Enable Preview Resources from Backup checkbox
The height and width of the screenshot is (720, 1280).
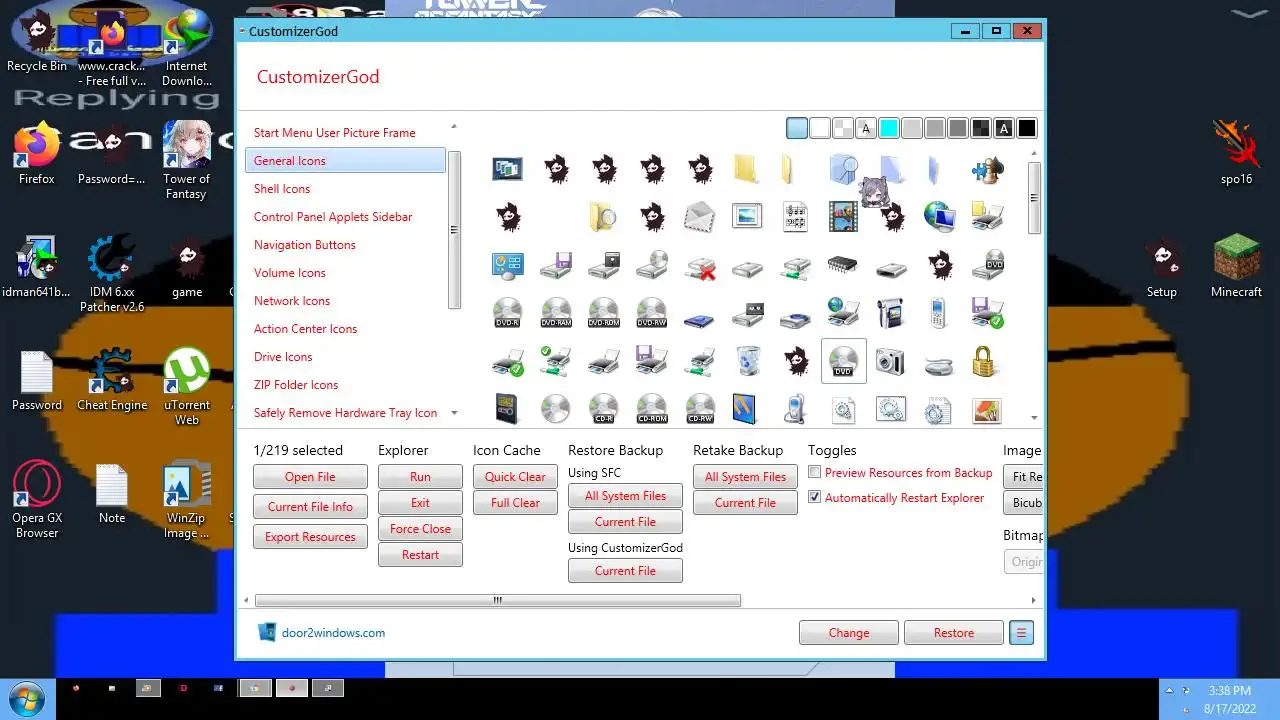tap(814, 473)
